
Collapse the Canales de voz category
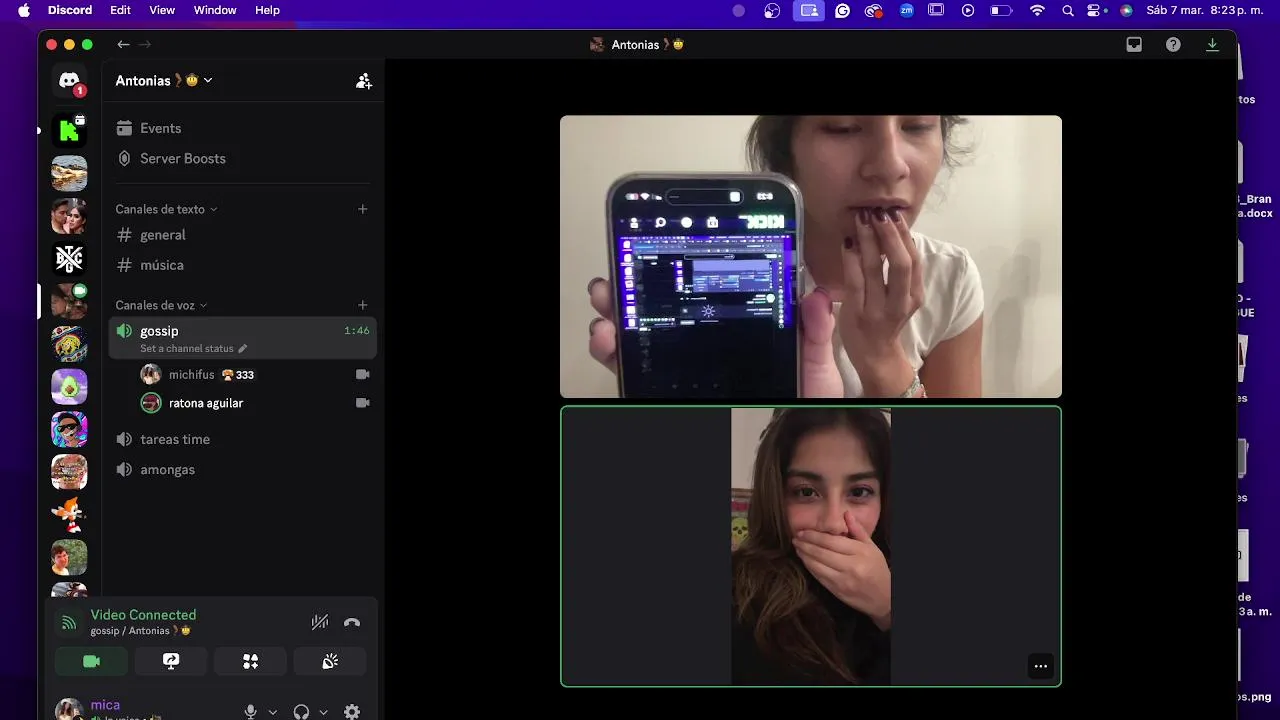[x=161, y=305]
